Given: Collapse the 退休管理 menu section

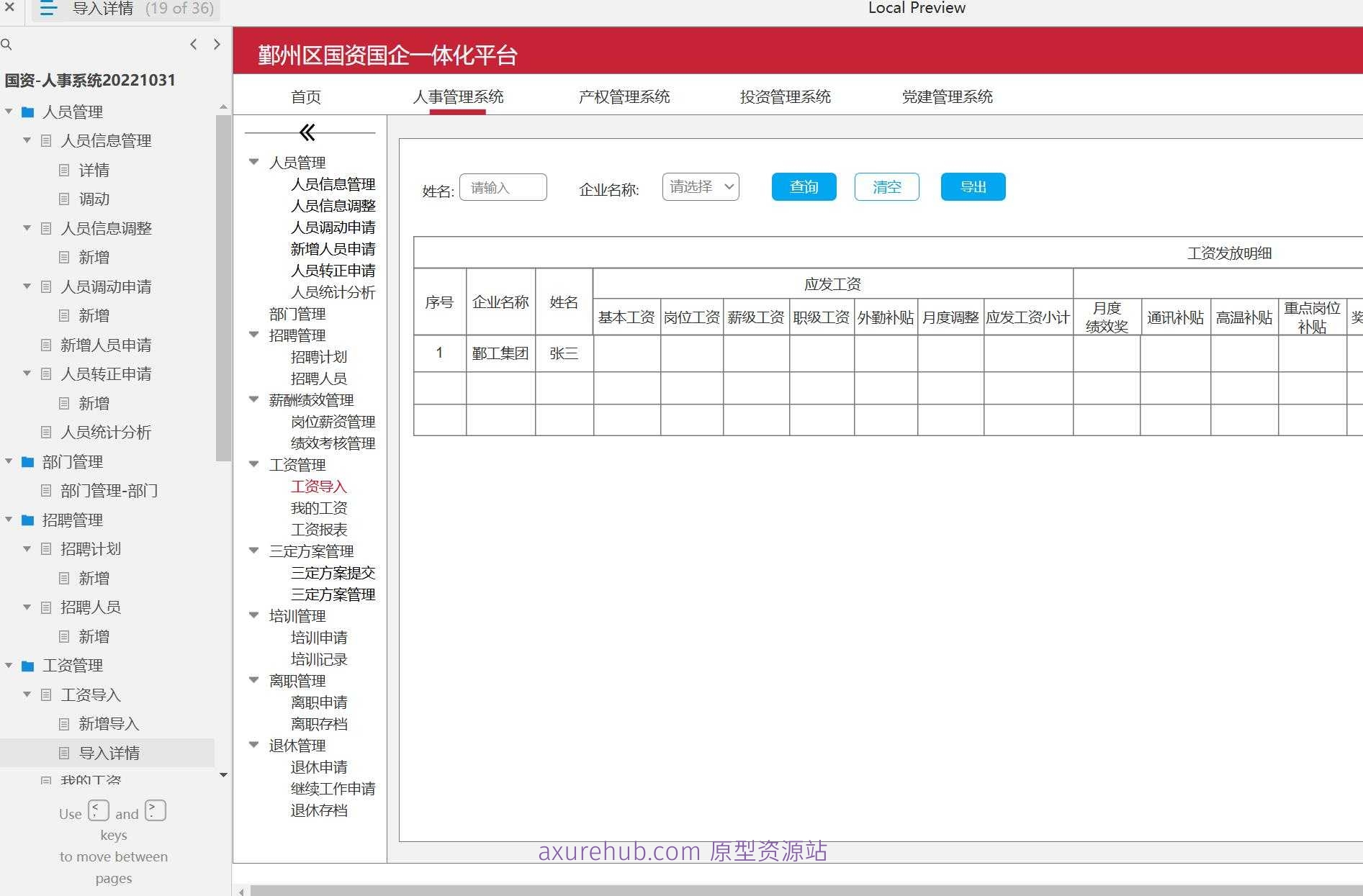Looking at the screenshot, I should coord(253,744).
